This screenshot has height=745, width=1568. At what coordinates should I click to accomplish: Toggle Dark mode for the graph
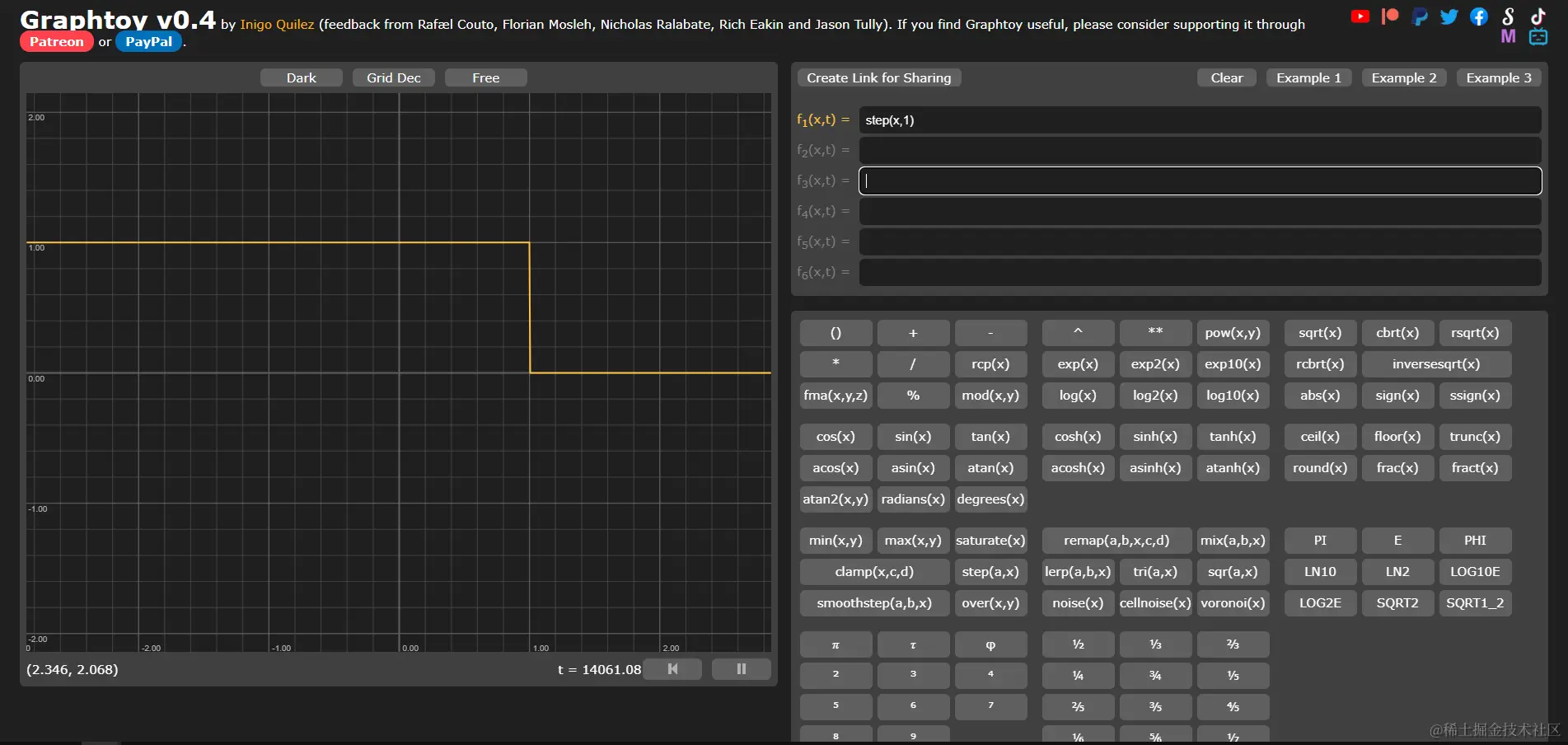(x=301, y=77)
